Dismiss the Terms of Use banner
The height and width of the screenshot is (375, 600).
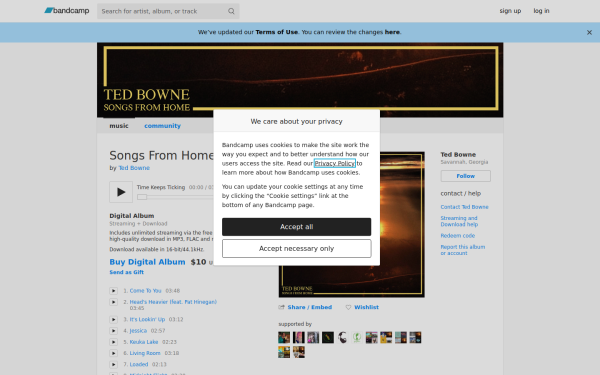click(x=589, y=33)
